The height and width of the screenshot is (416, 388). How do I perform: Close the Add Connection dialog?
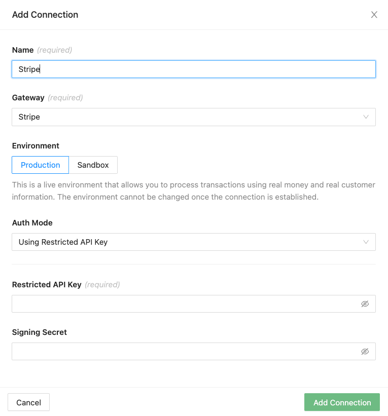point(374,15)
